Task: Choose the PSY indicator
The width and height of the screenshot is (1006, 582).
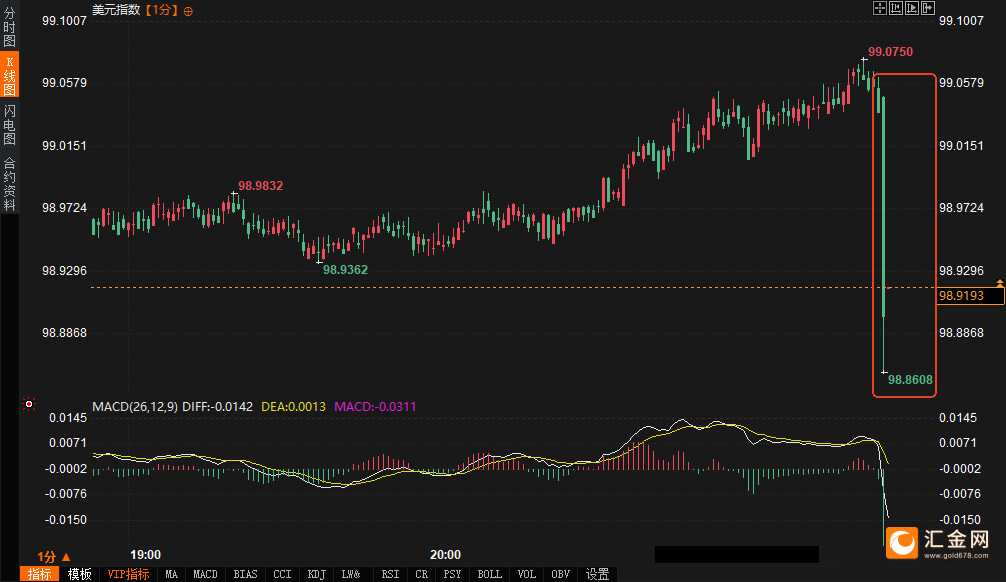Action: (x=452, y=574)
